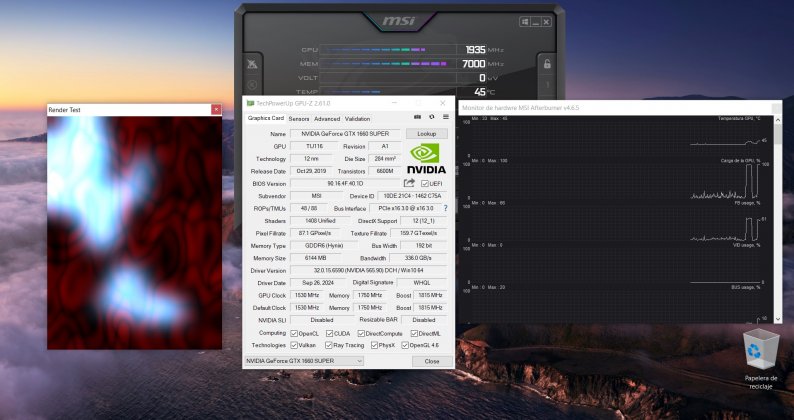
Task: Select the Graphics Card tab
Action: 265,118
